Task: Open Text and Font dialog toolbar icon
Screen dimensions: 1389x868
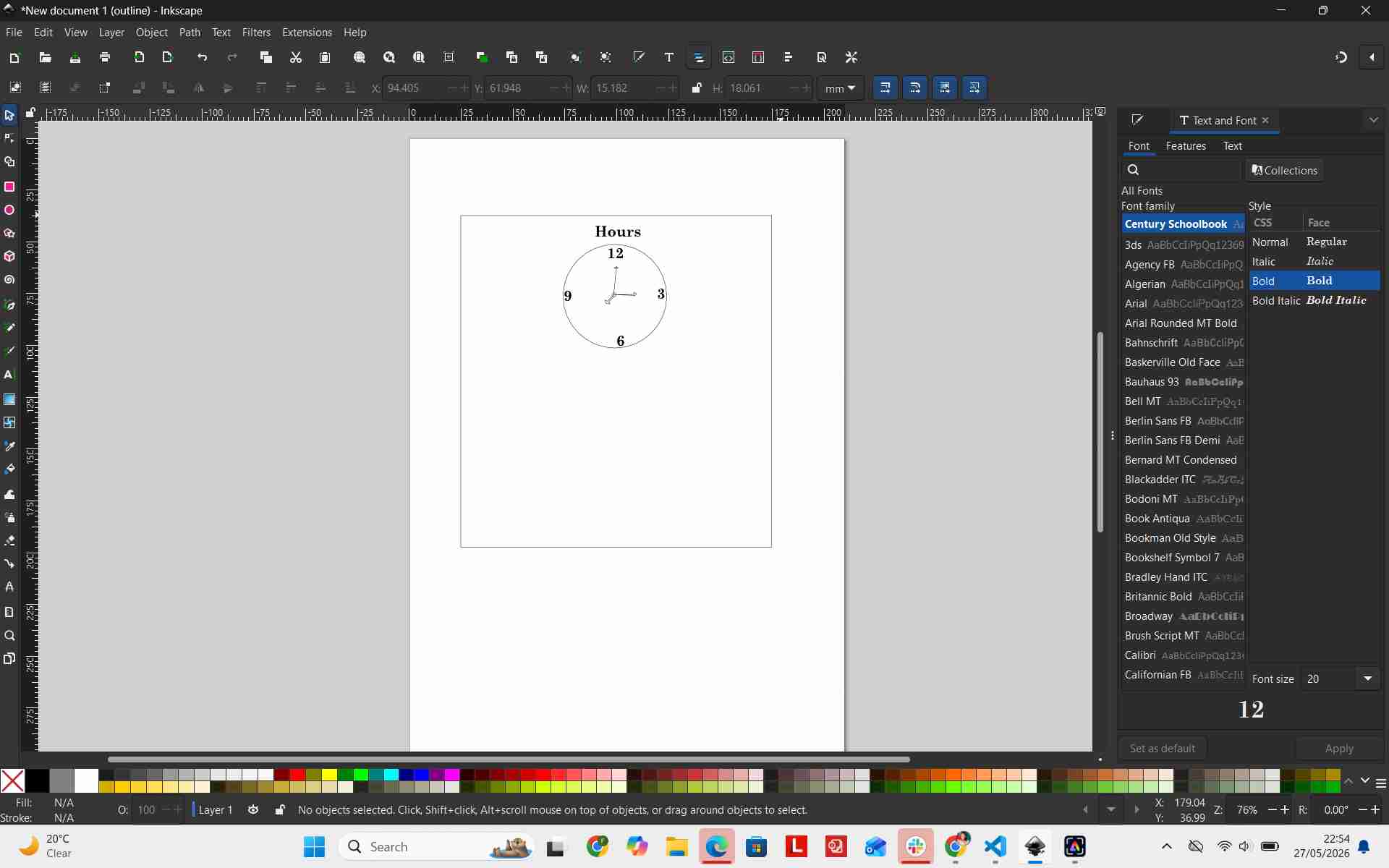Action: [669, 57]
